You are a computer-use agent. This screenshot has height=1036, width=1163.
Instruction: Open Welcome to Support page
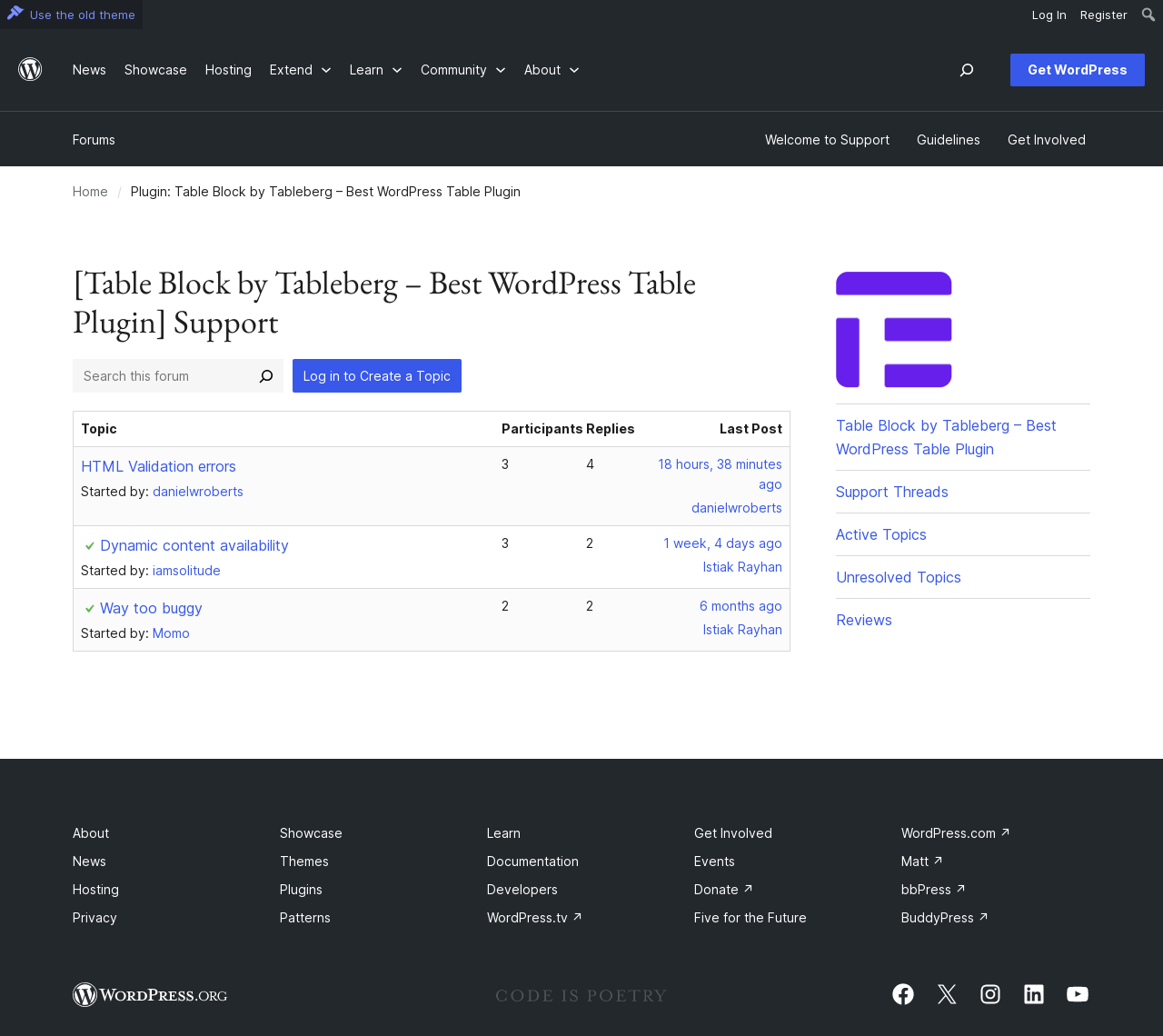[827, 140]
